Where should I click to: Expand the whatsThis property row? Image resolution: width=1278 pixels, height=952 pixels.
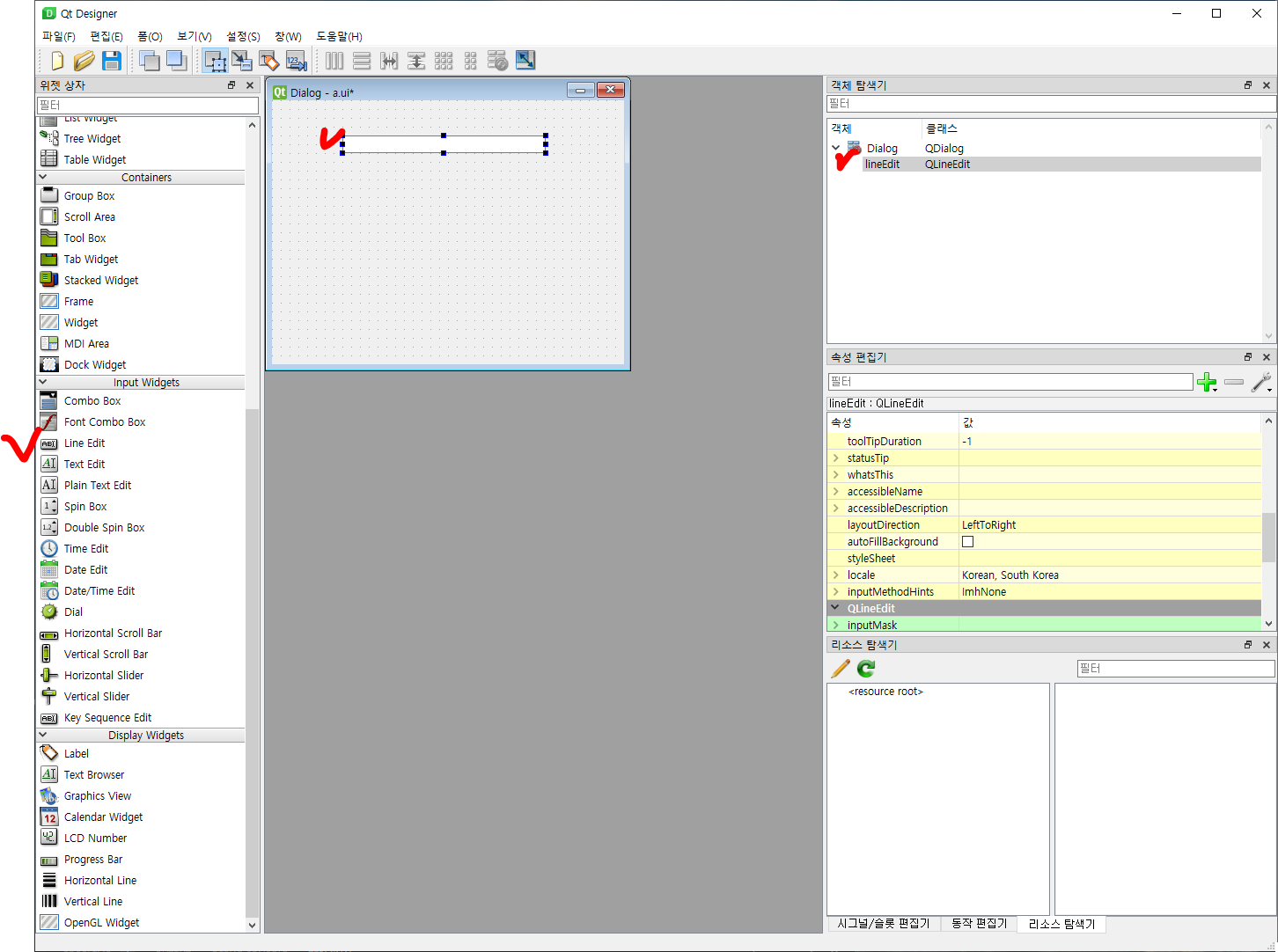836,474
